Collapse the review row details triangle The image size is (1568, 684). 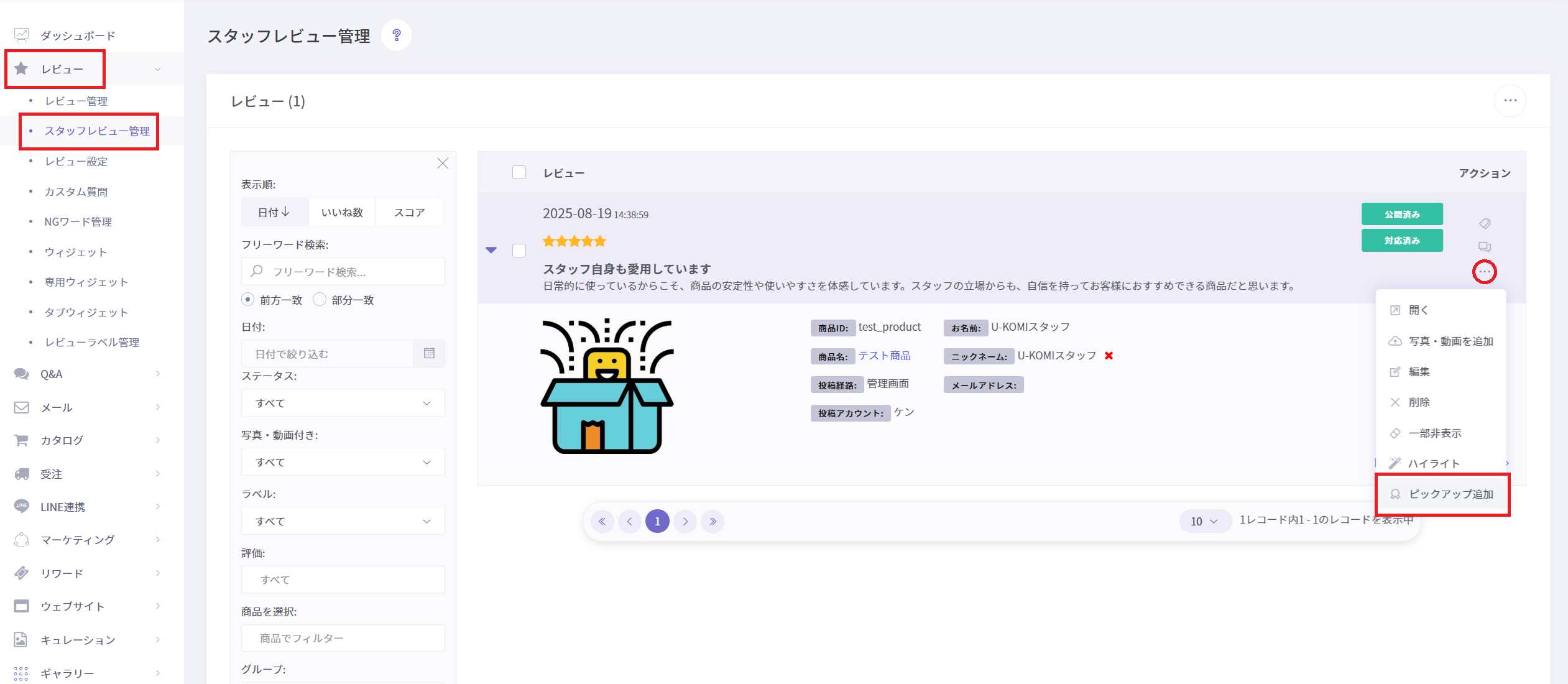coord(491,250)
